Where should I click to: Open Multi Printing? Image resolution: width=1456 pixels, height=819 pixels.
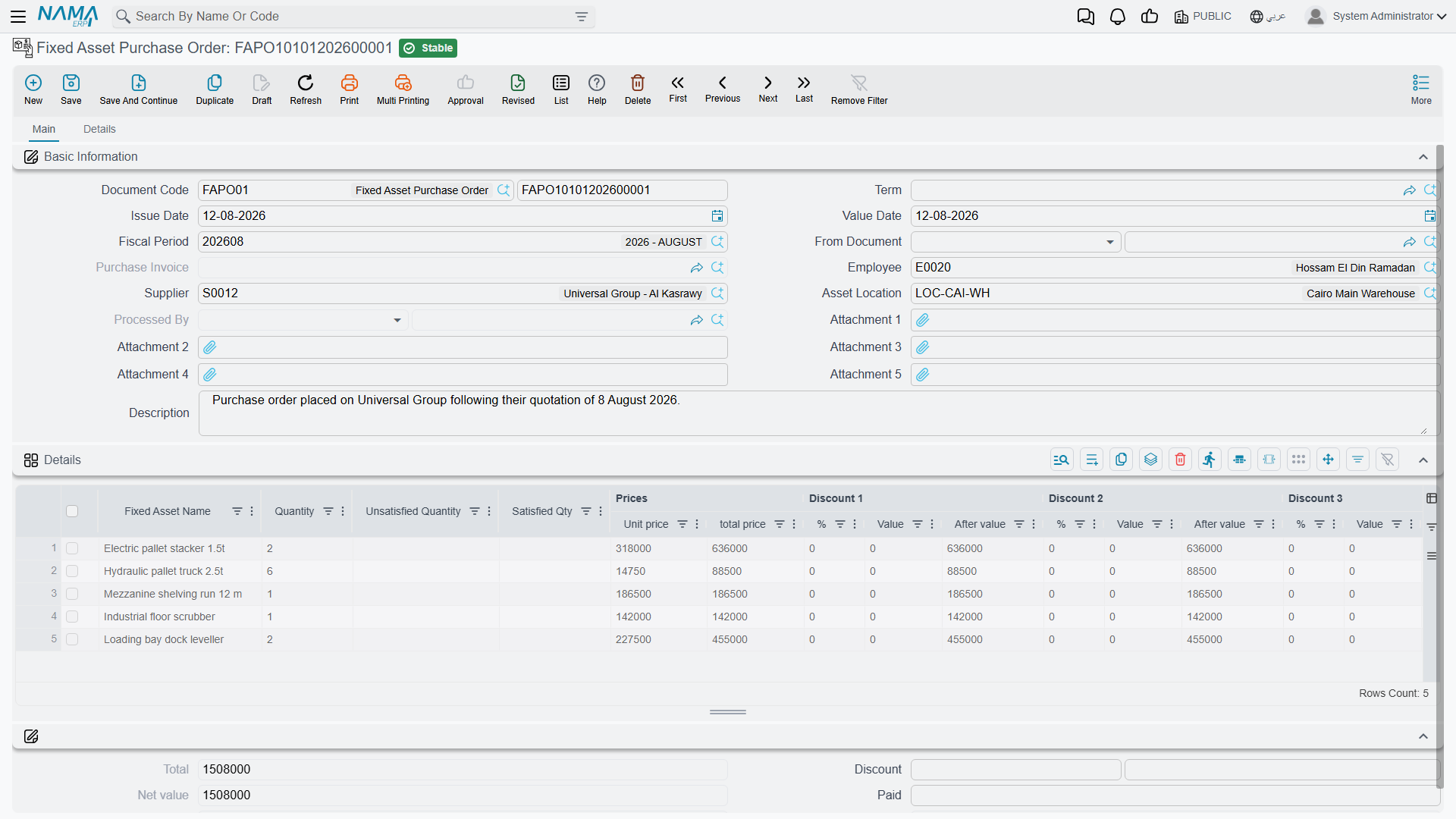(403, 89)
